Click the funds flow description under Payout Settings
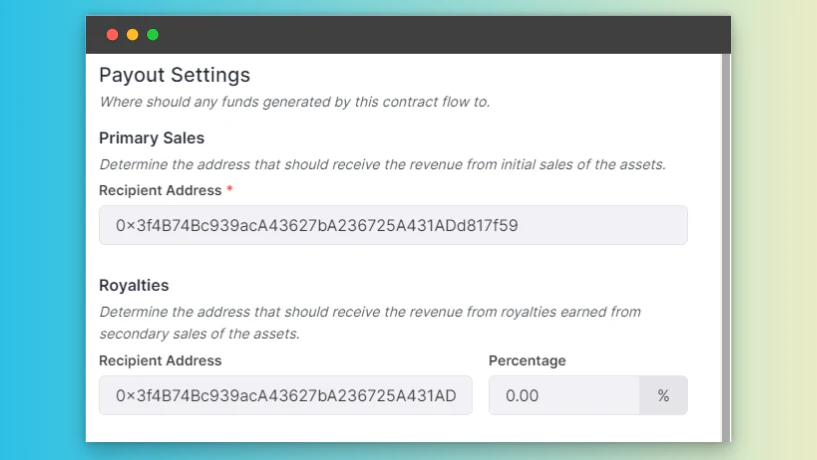817x460 pixels. click(x=295, y=102)
